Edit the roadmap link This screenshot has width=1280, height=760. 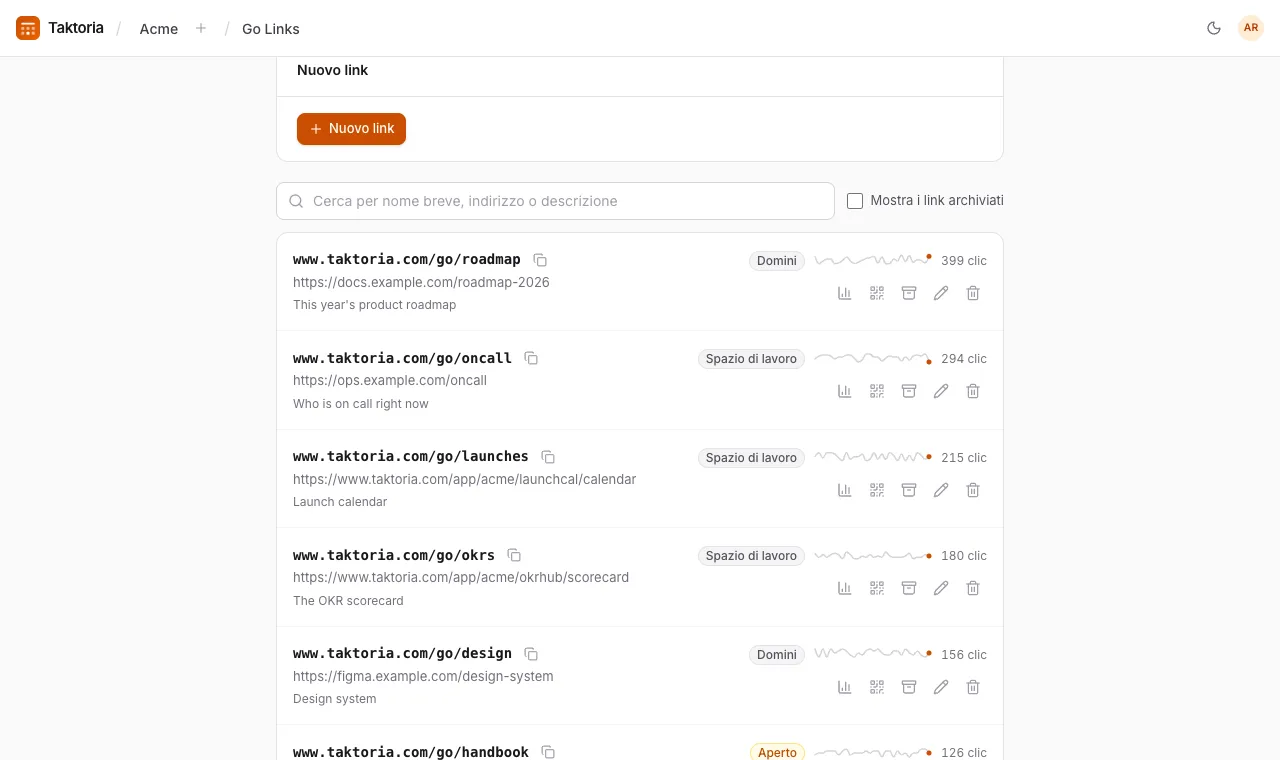click(x=941, y=293)
